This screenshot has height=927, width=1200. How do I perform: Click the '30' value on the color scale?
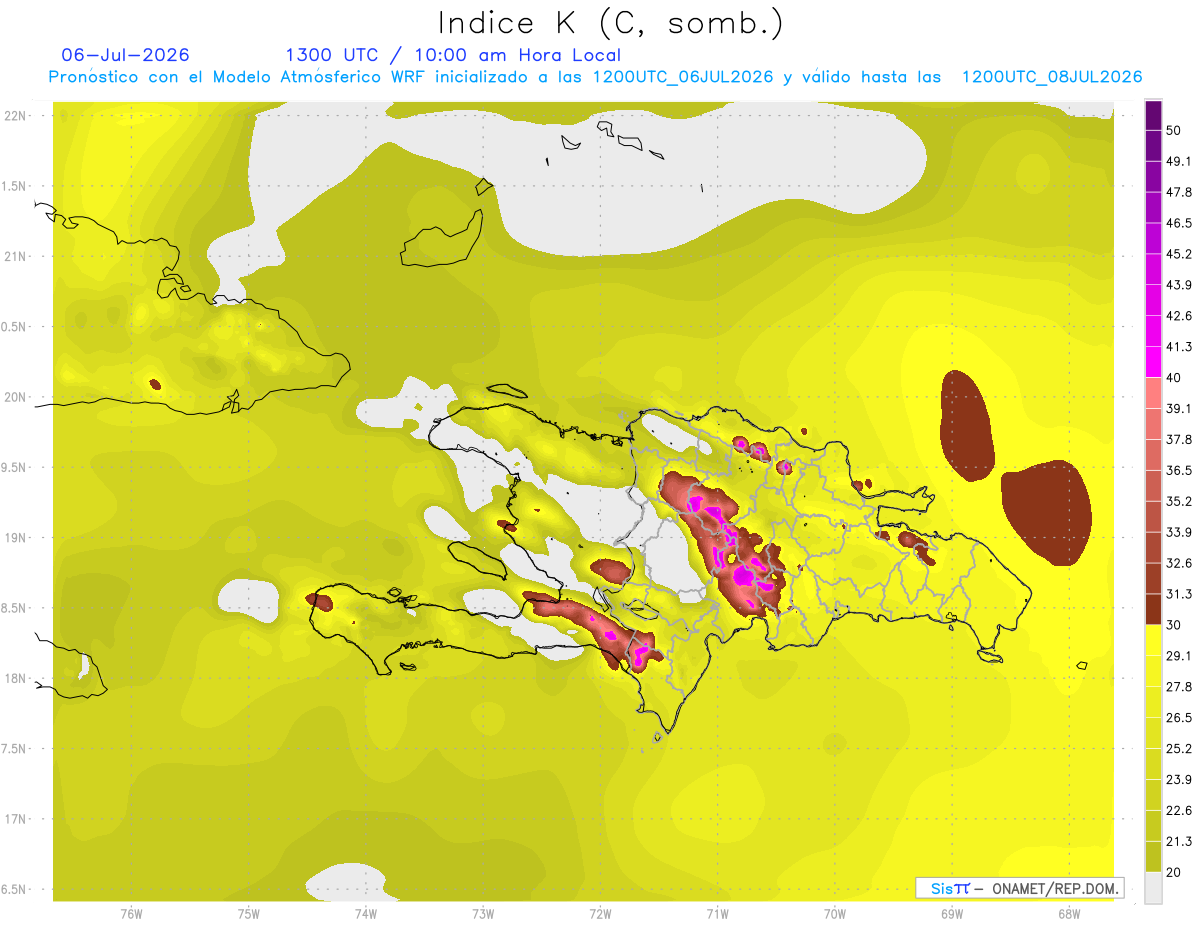tap(1175, 625)
